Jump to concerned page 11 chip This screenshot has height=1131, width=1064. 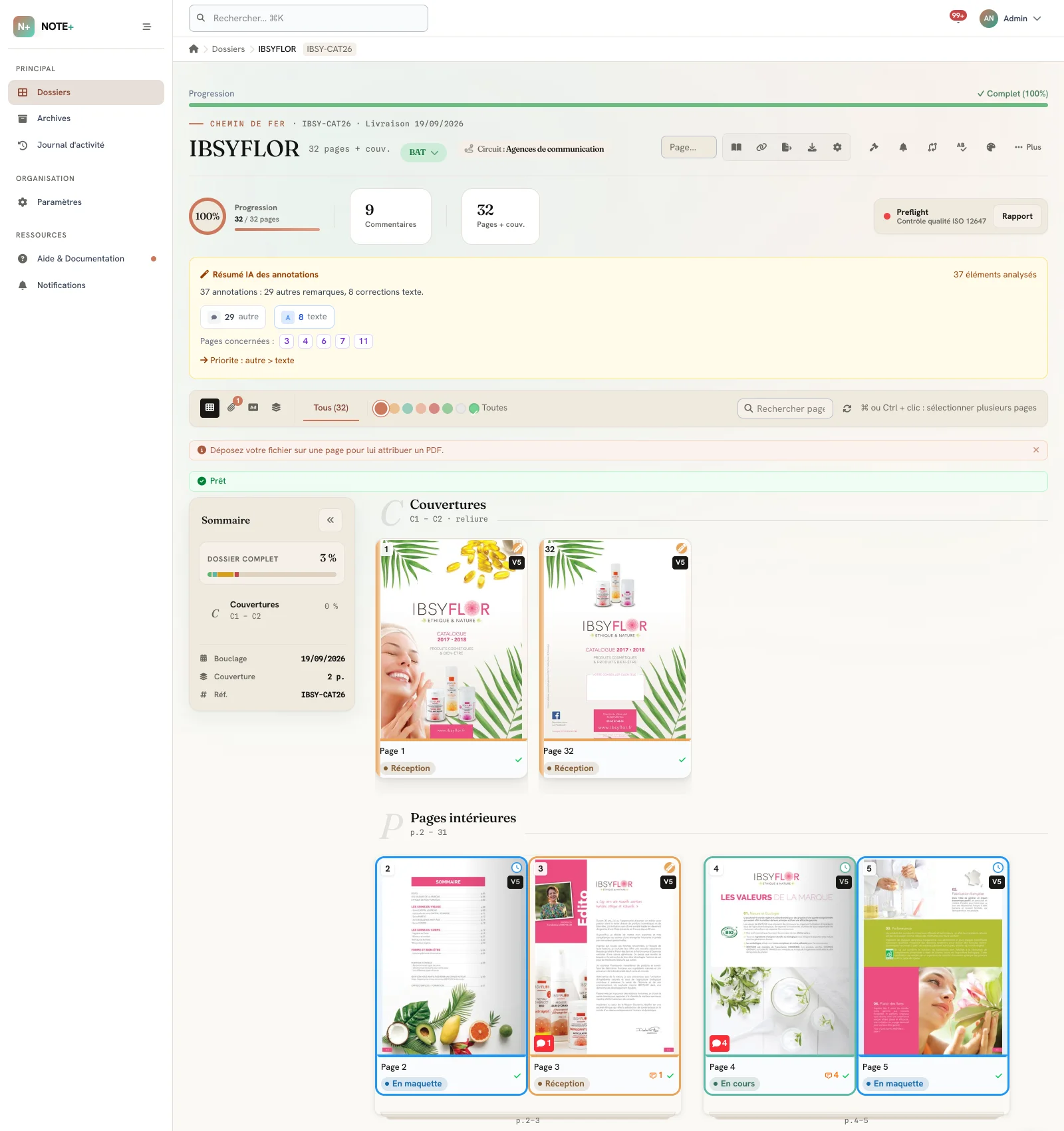(363, 341)
